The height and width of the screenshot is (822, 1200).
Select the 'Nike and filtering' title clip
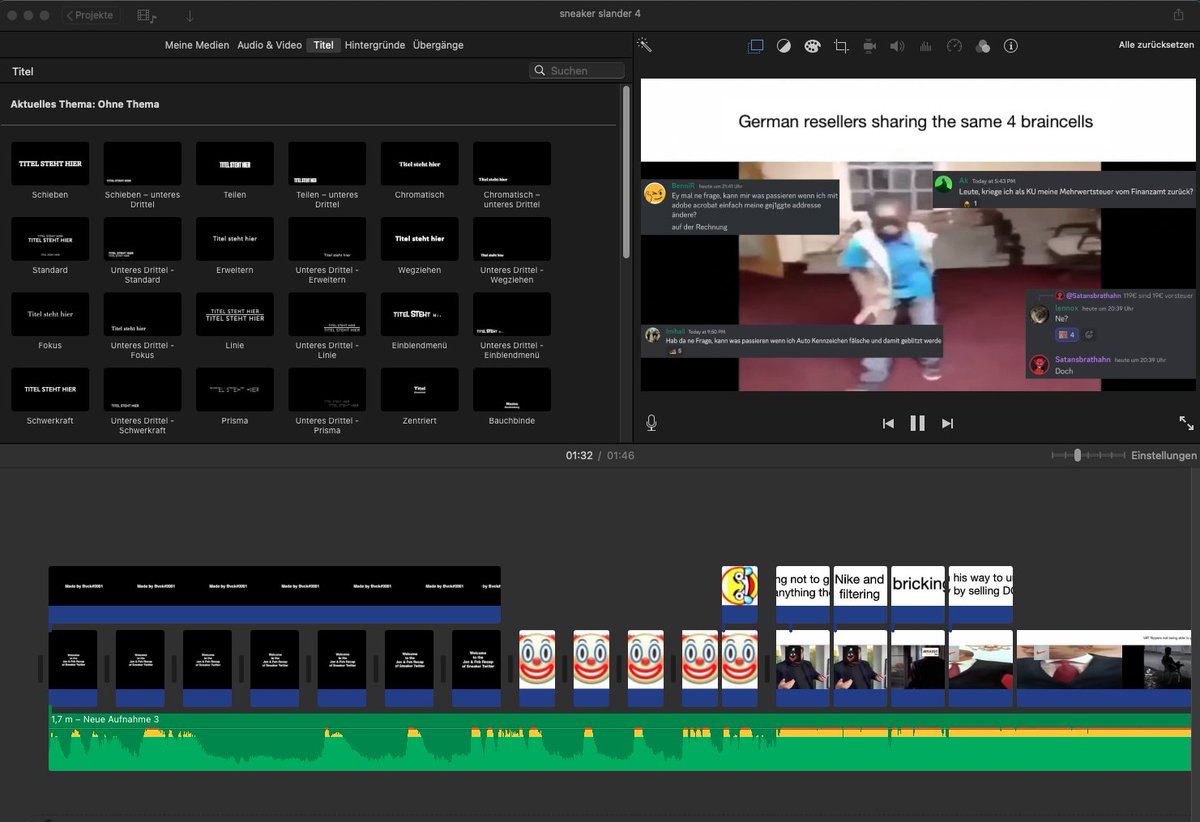click(x=860, y=596)
